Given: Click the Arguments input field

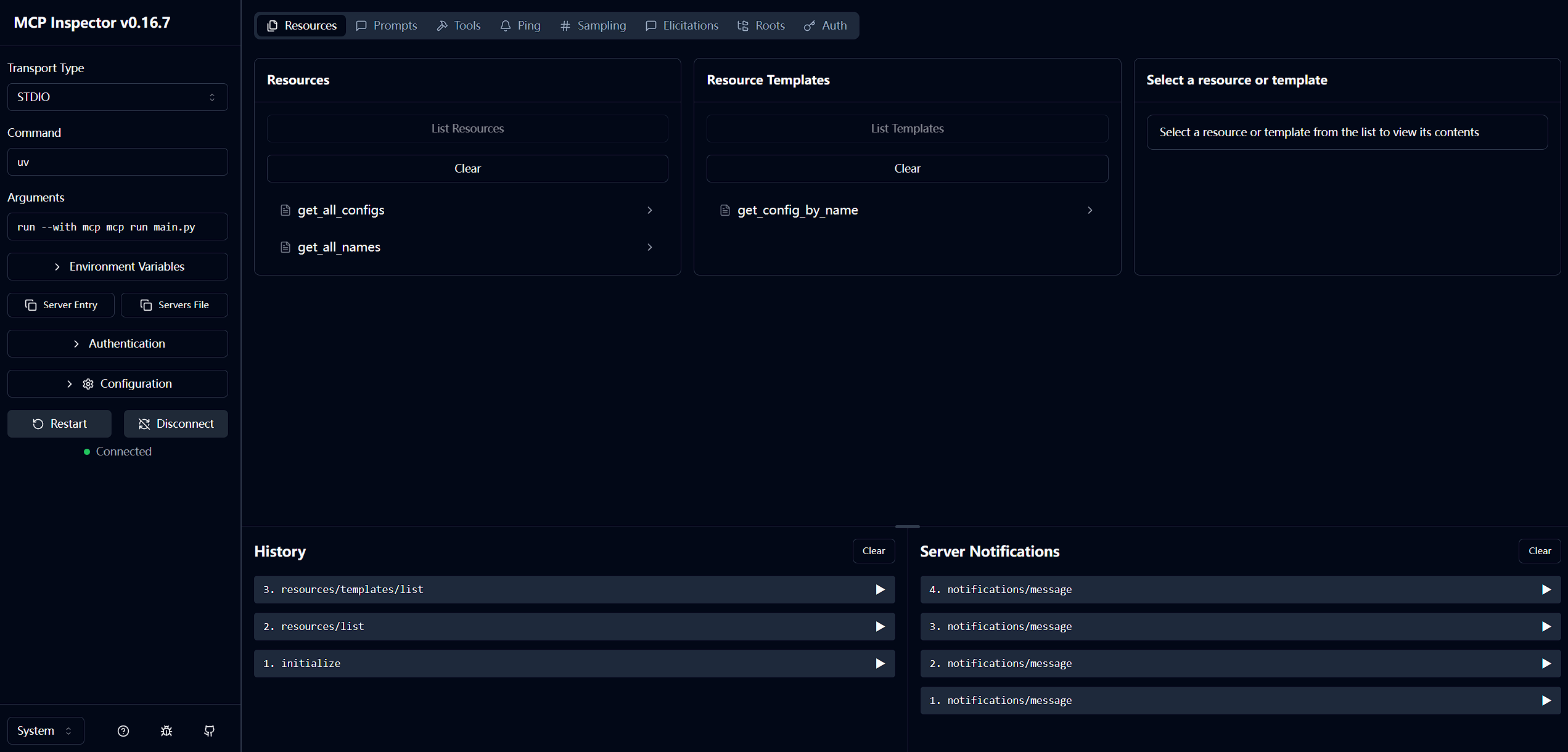Looking at the screenshot, I should click(117, 227).
